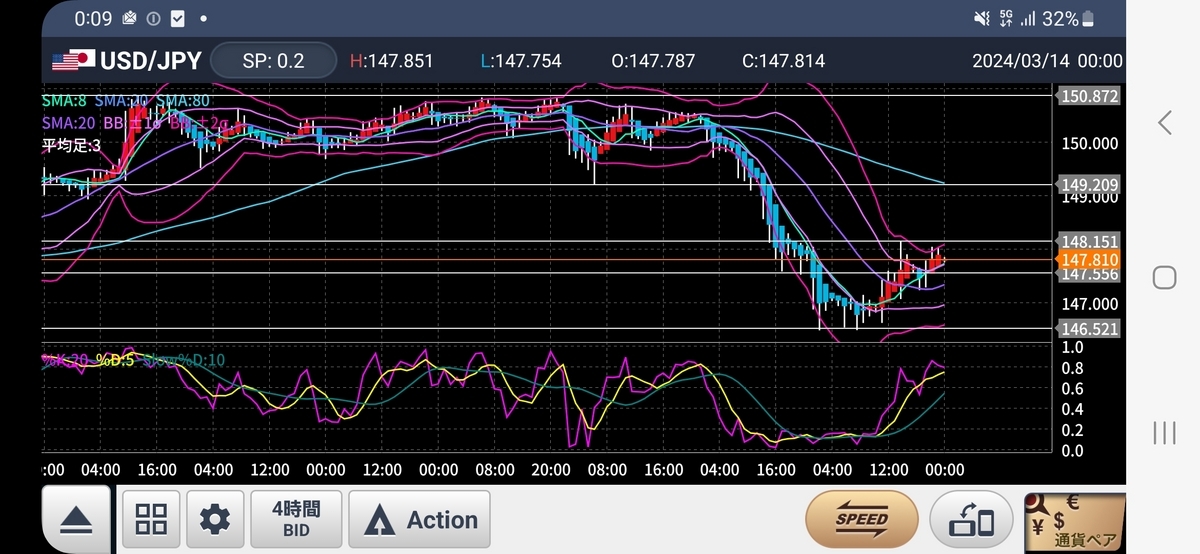This screenshot has height=554, width=1200.
Task: Tap the 0:09 clock in status bar
Action: 93,18
